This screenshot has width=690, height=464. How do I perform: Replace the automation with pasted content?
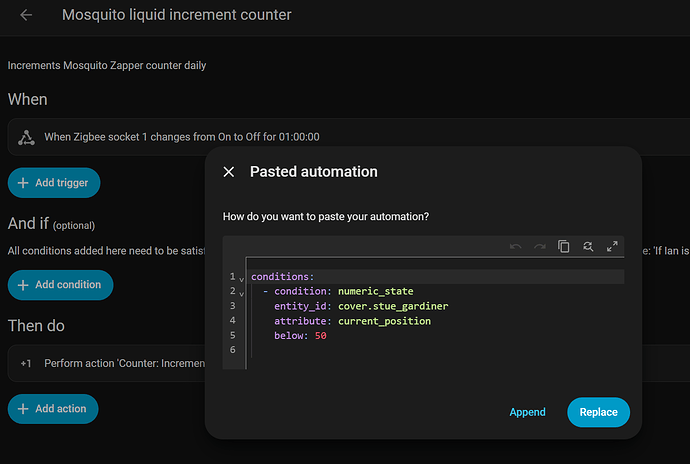point(598,412)
